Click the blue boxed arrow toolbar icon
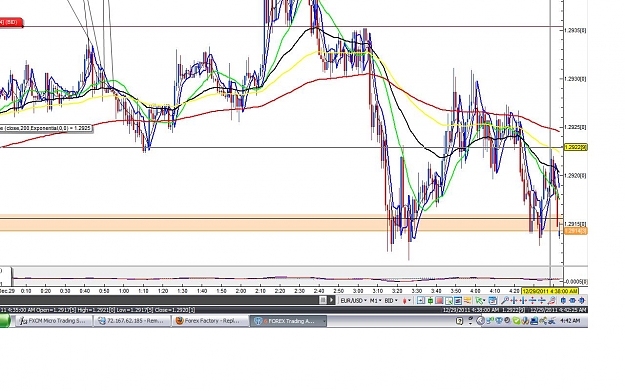Screen dimensions: 625x391 421,301
